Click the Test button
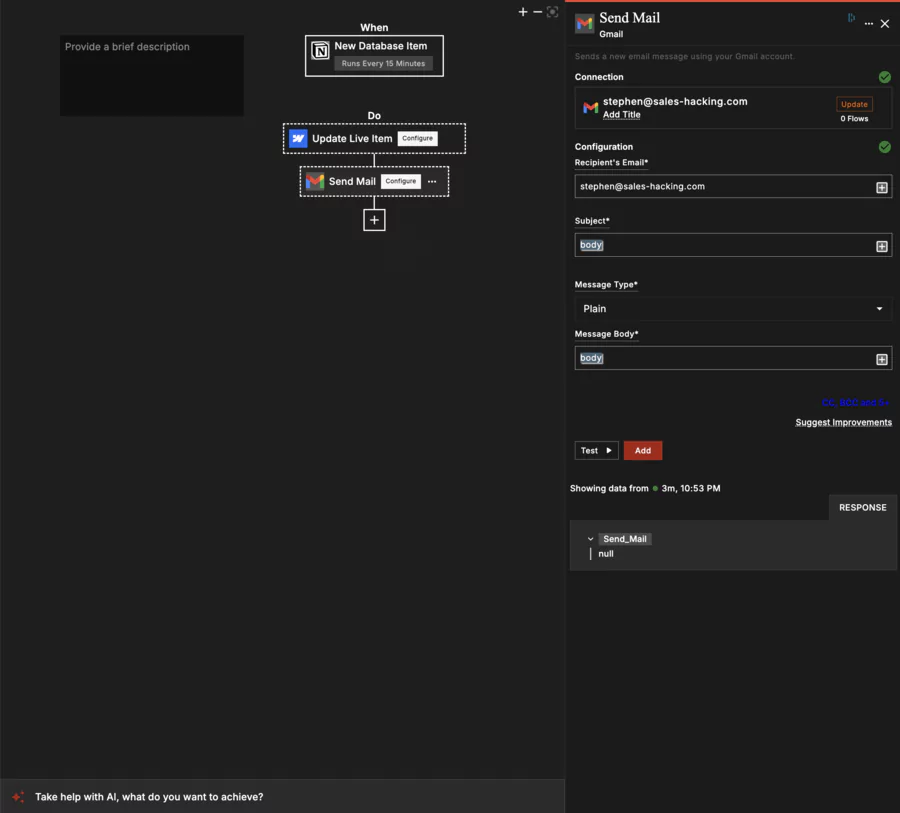 [596, 451]
